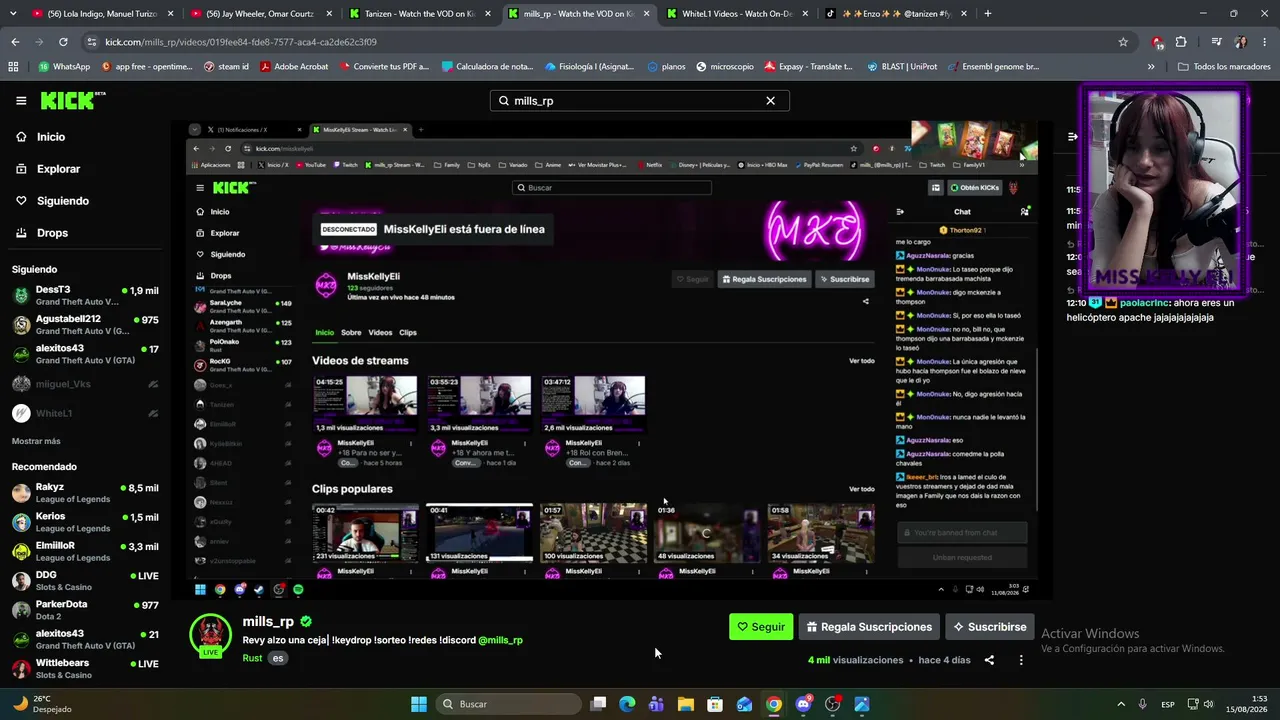
Task: Open the video's three-dot options menu
Action: 1021,660
